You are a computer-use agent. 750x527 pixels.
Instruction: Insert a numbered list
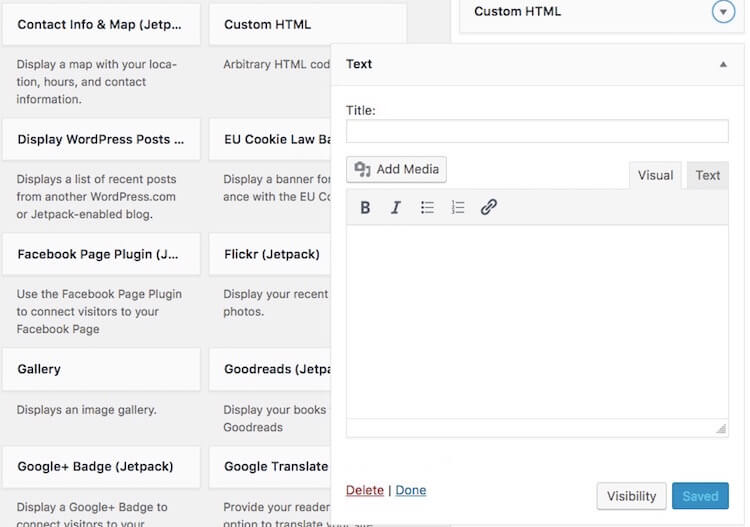pos(458,208)
